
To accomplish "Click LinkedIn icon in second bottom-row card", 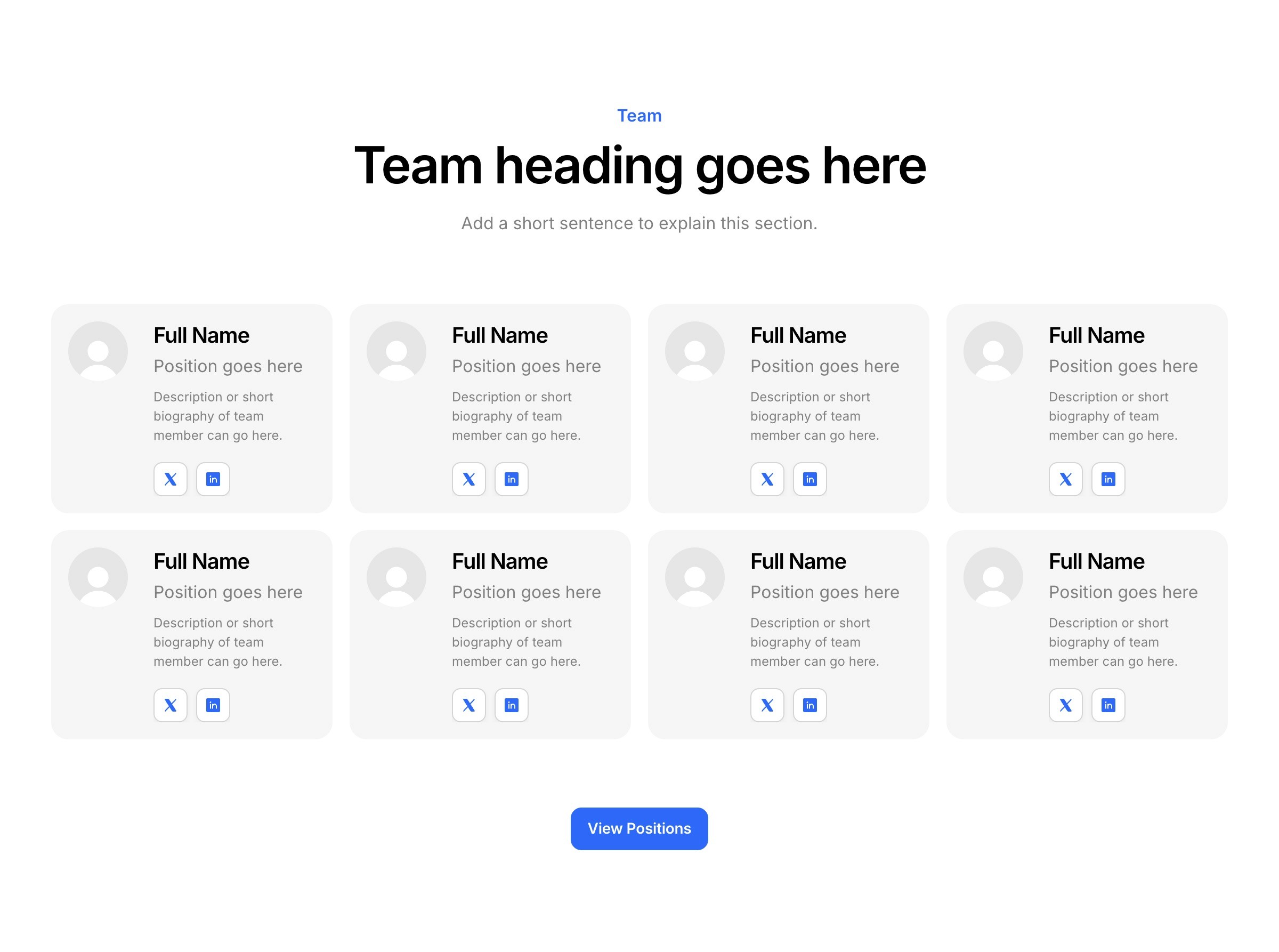I will coord(512,705).
